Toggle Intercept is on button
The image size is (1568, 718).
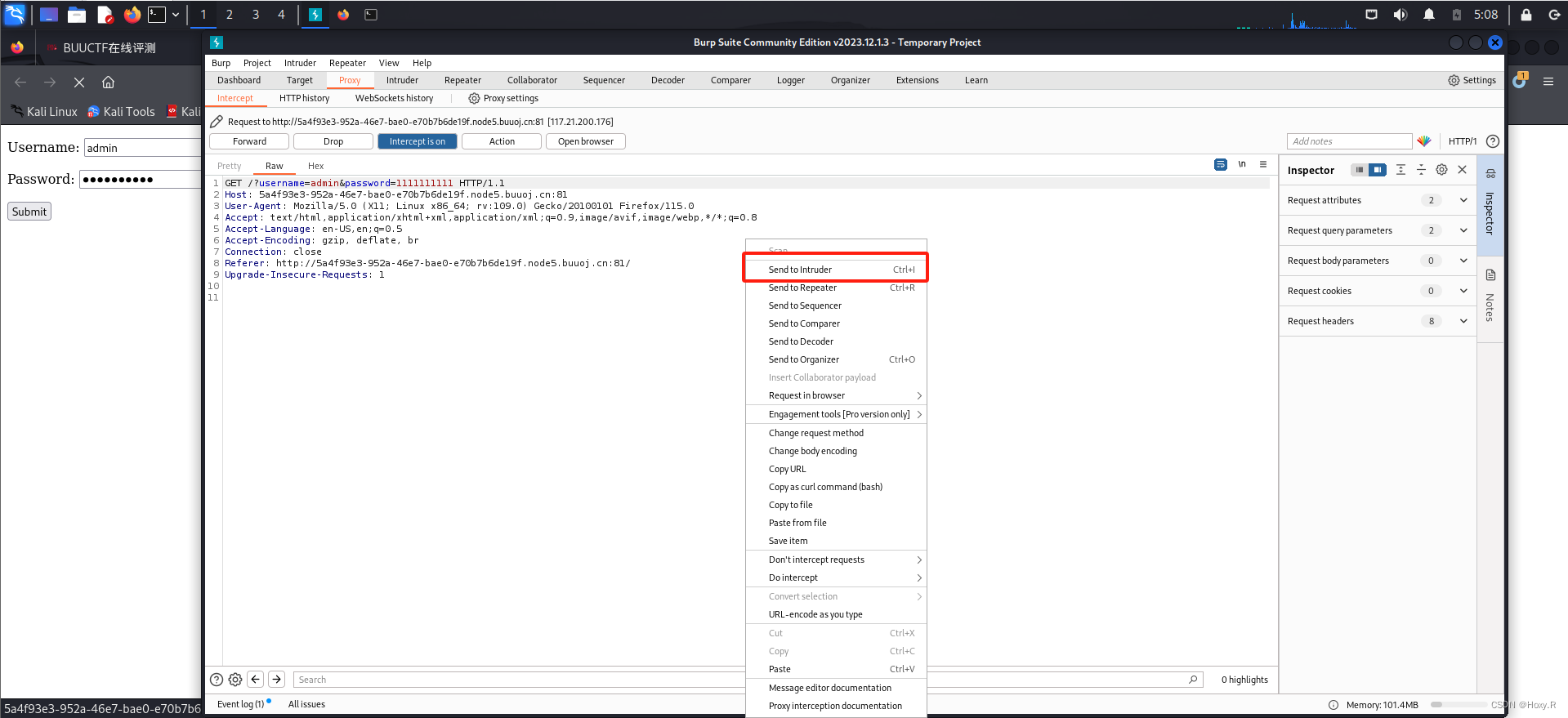pyautogui.click(x=417, y=141)
